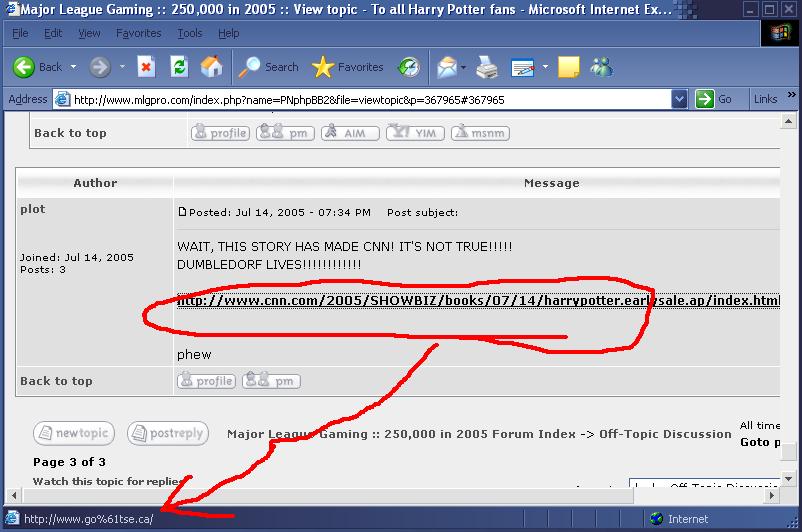Screen dimensions: 802x532
Task: Click the upper post's profile button
Action: tap(220, 133)
